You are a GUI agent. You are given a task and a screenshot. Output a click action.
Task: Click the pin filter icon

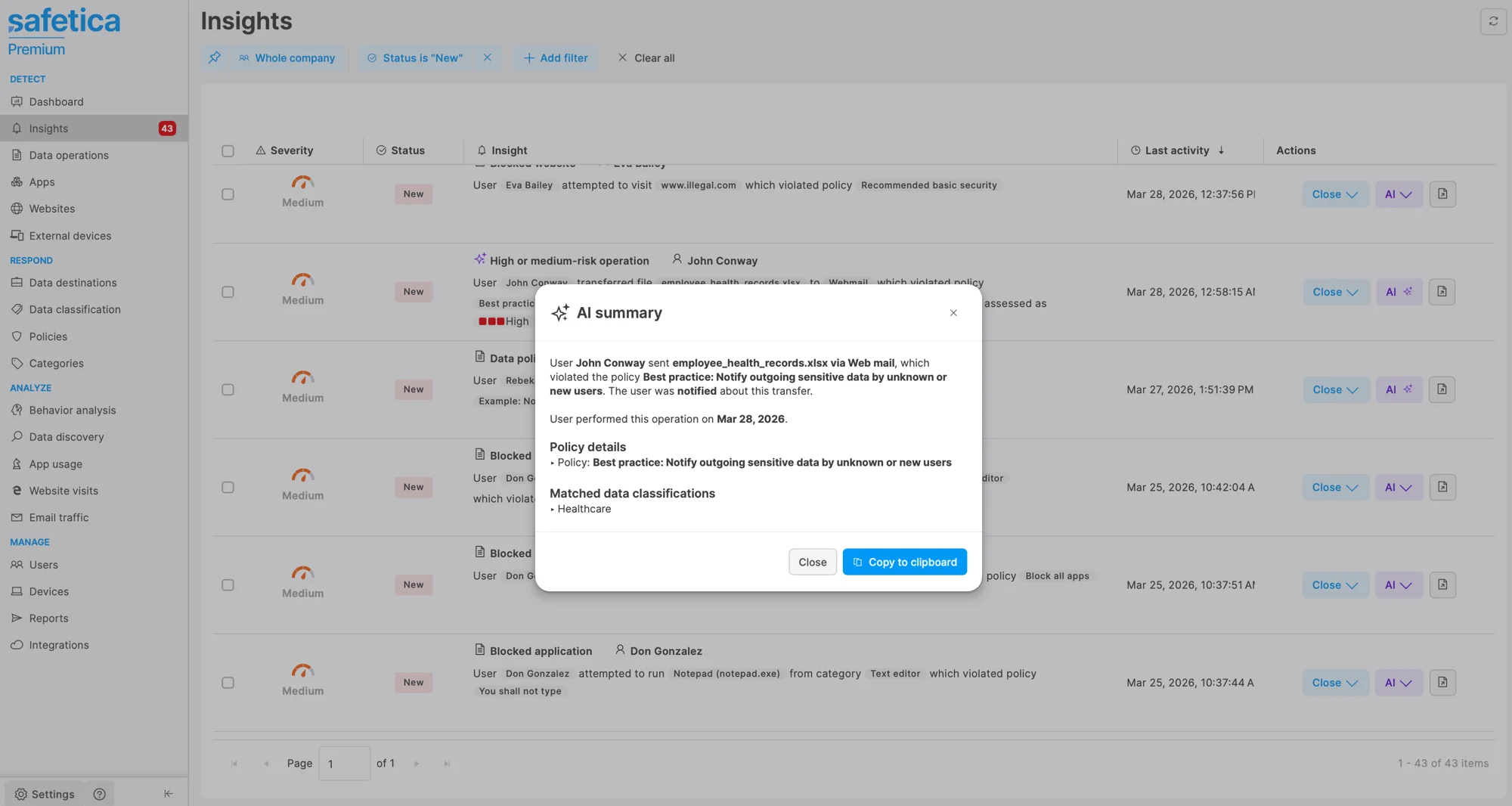click(215, 57)
